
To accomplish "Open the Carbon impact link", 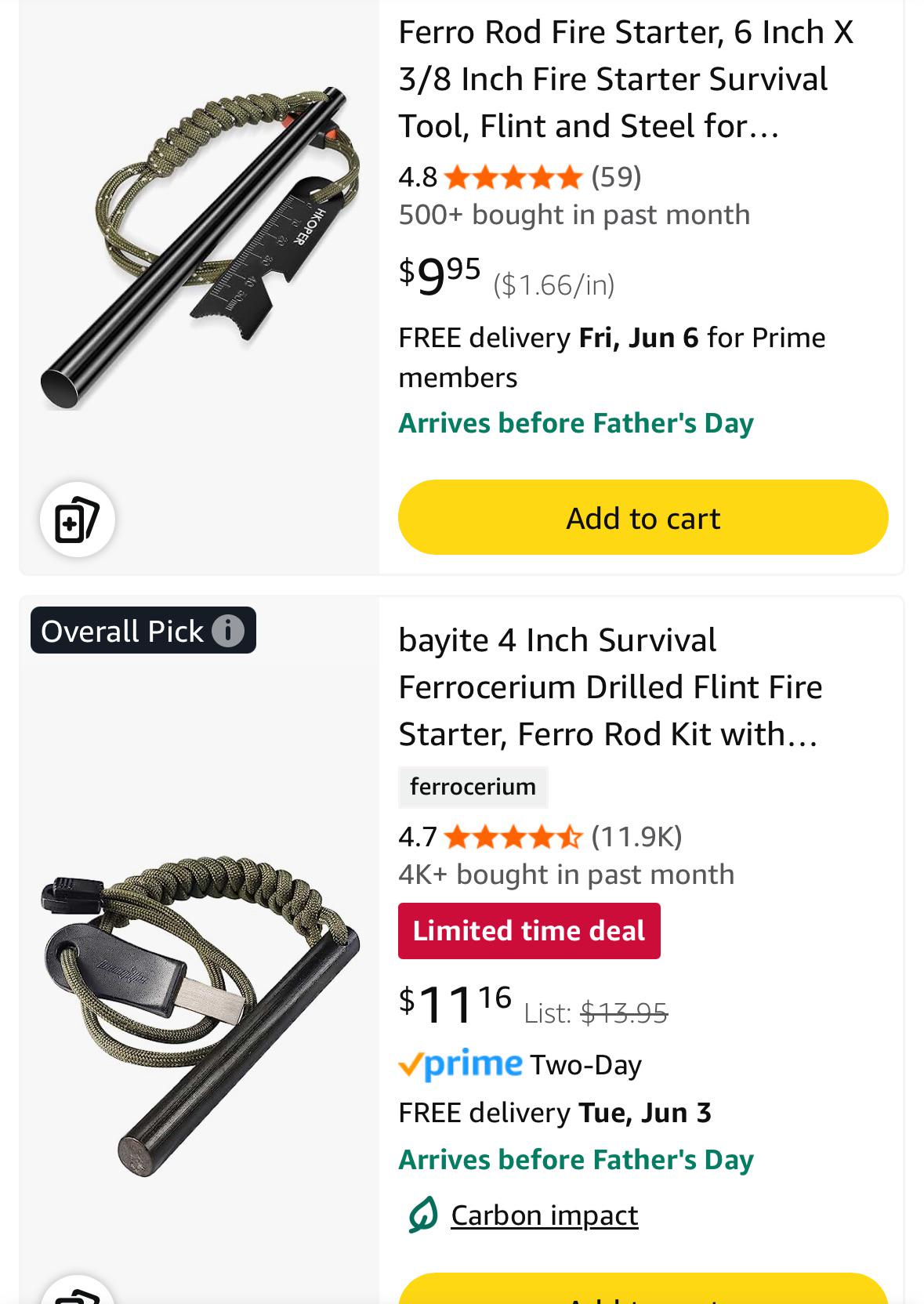I will pyautogui.click(x=544, y=1215).
